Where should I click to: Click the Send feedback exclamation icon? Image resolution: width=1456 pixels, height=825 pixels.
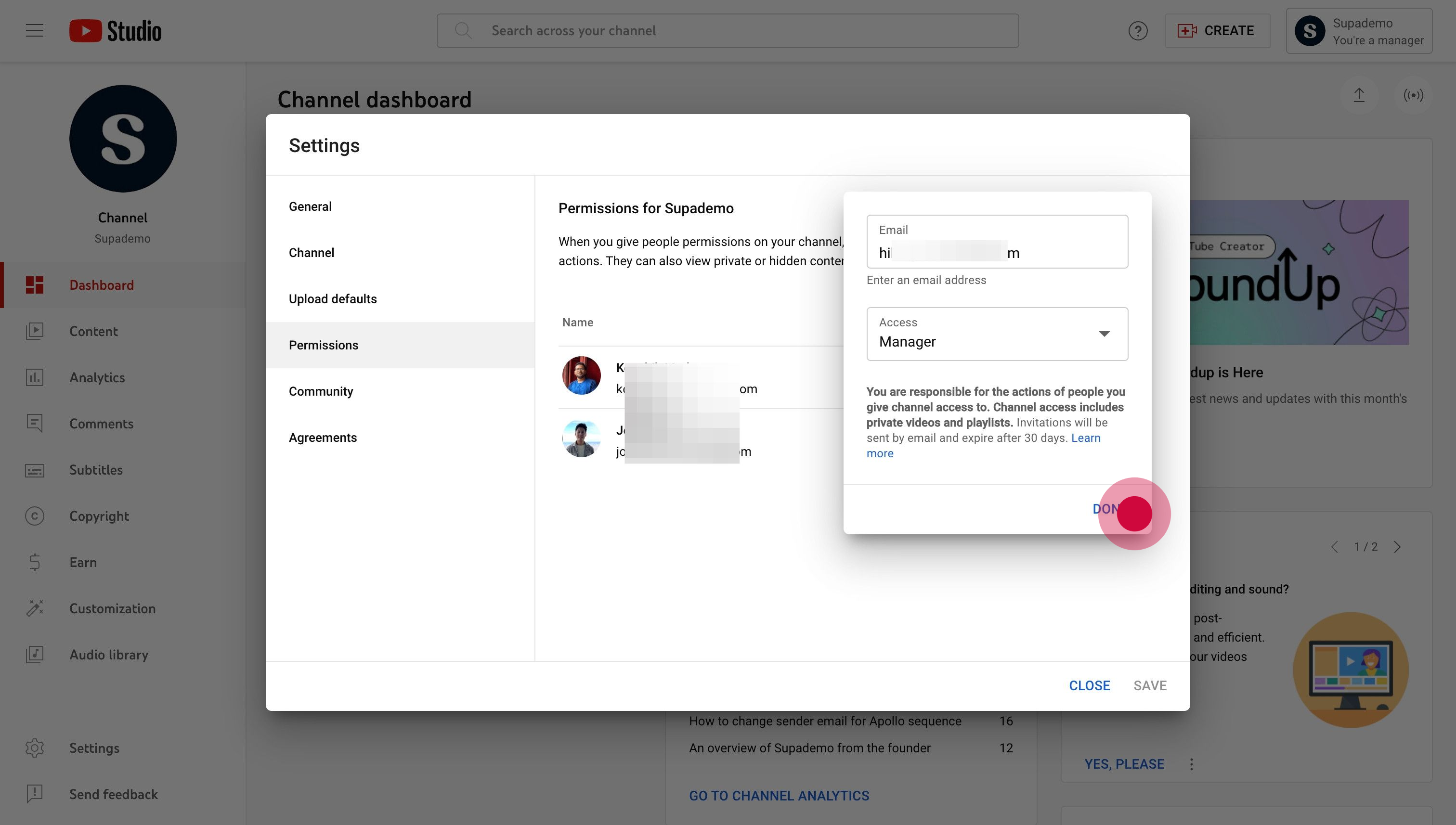tap(35, 794)
